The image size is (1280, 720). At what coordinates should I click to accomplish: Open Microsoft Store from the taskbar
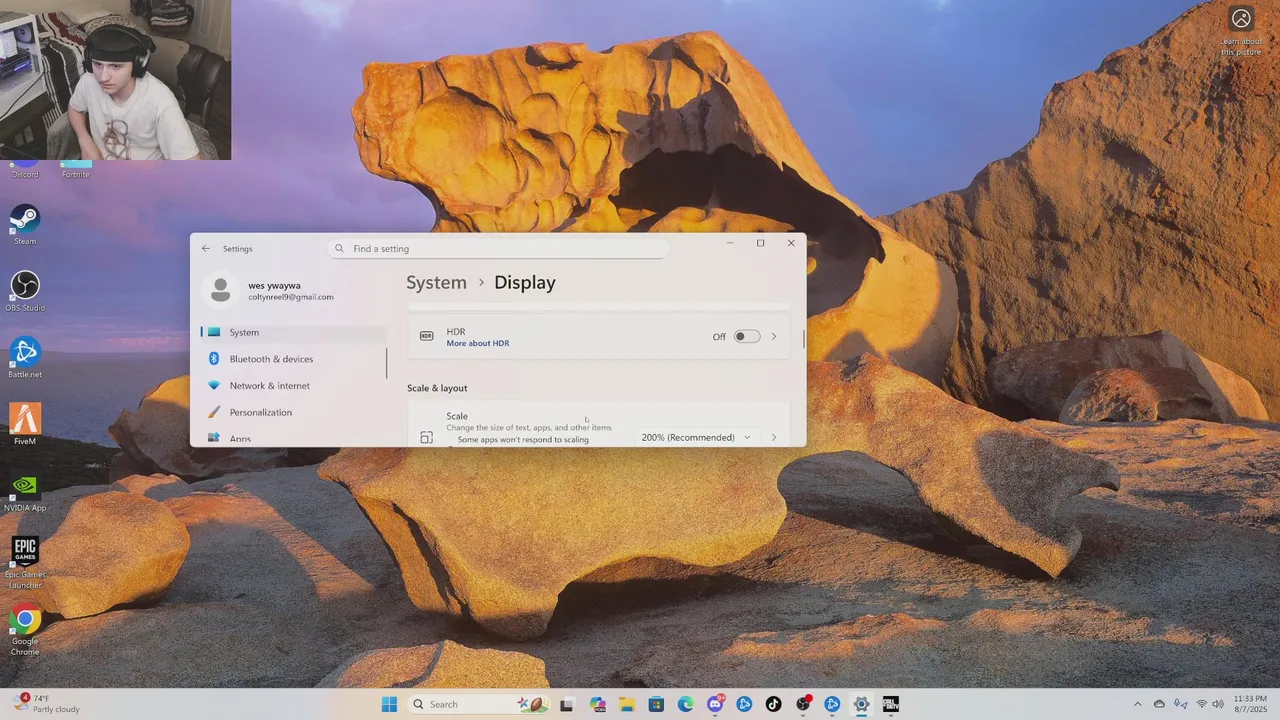[656, 704]
